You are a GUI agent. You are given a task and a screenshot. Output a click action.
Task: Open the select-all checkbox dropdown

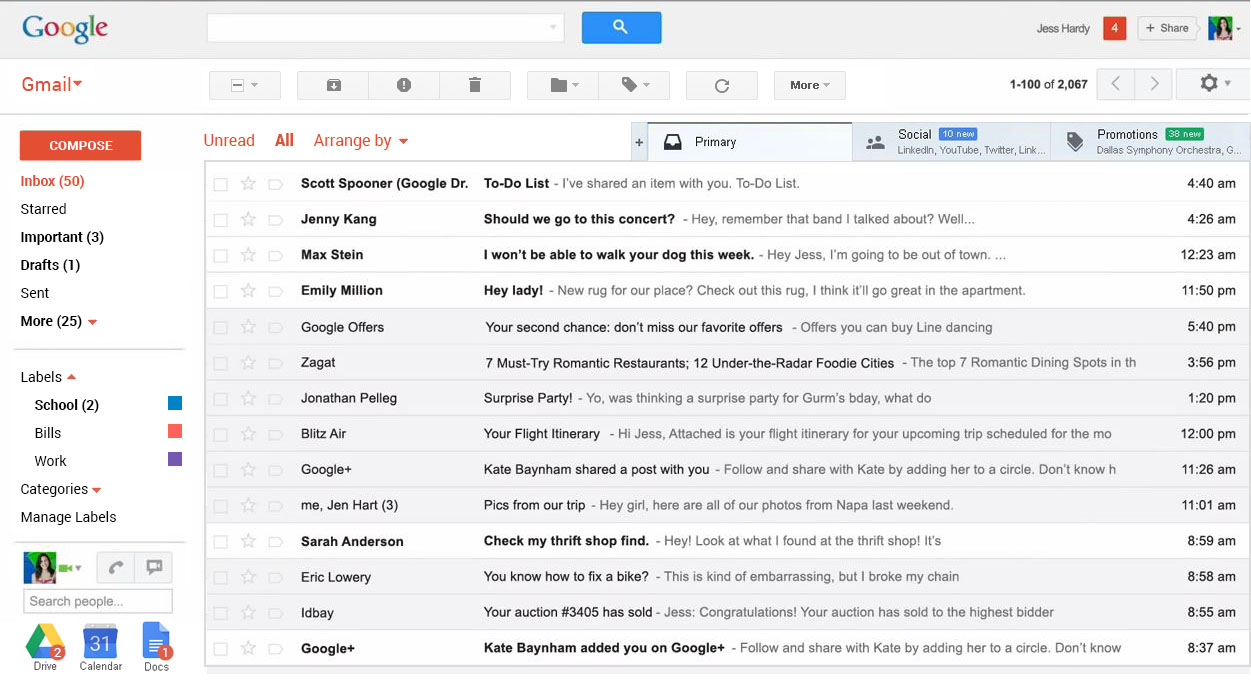[x=245, y=85]
